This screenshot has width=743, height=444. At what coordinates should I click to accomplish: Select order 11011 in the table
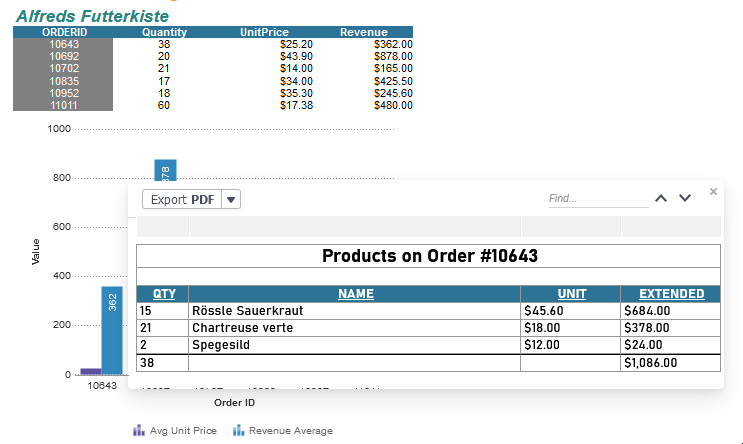63,104
